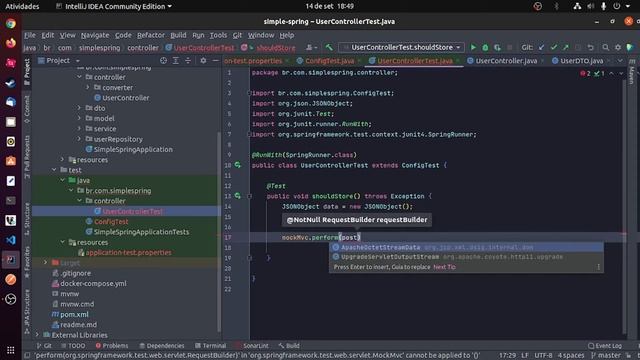
Task: Click the LF line separator indicator
Action: point(525,356)
